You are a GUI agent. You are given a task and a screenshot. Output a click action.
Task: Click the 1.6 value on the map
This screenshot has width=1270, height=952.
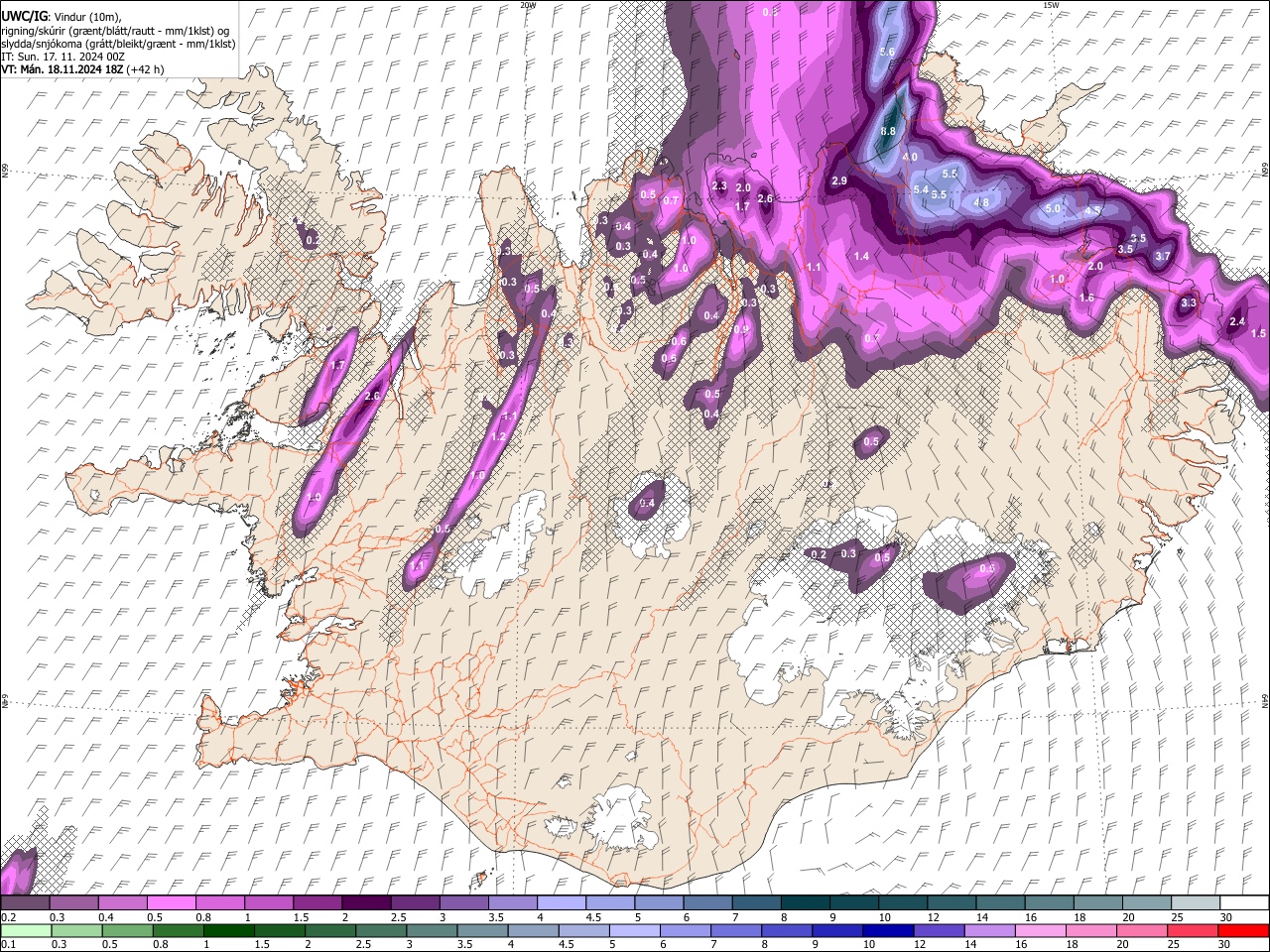point(1086,297)
